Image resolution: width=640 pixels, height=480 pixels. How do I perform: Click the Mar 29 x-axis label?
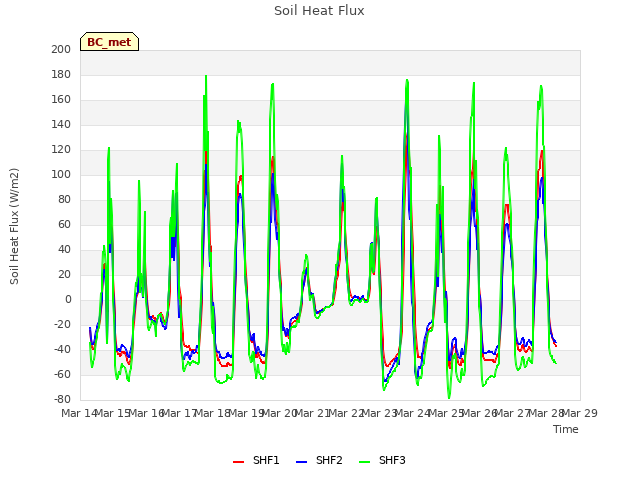coord(580,413)
